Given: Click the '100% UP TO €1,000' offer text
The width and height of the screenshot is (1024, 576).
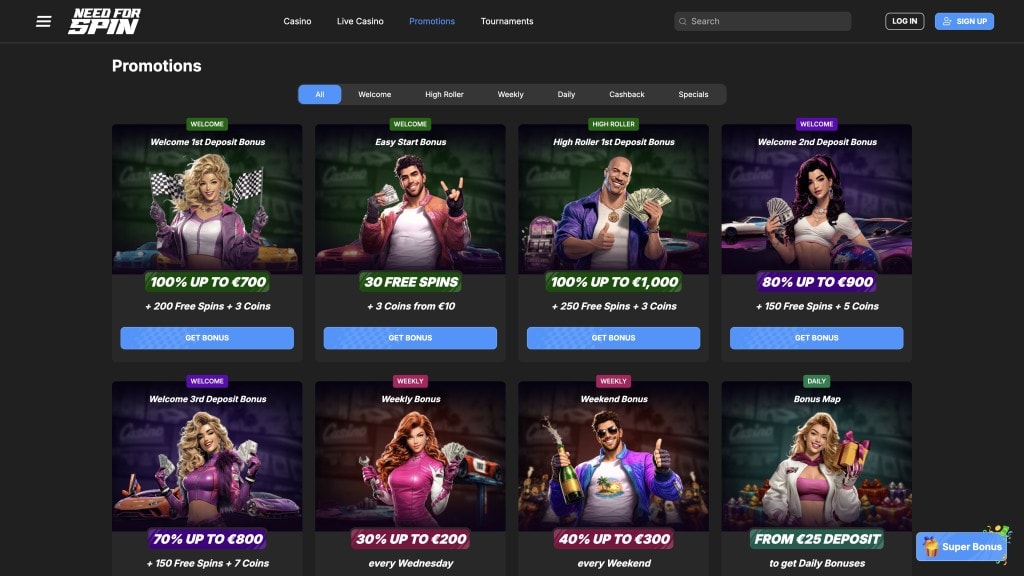Looking at the screenshot, I should pos(614,282).
